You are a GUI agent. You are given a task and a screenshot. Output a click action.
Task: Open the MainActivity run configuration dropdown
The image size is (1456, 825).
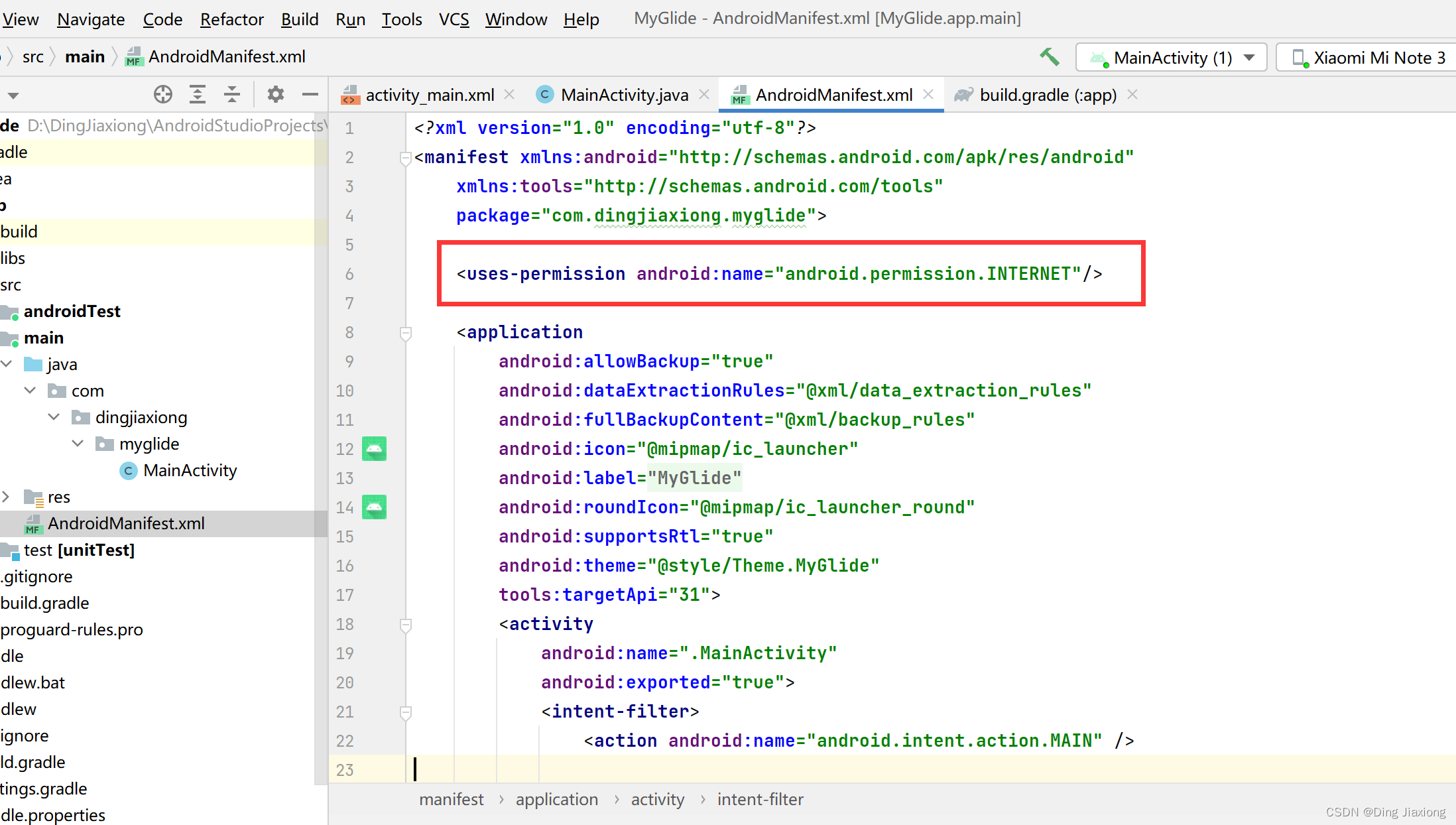tap(1172, 58)
